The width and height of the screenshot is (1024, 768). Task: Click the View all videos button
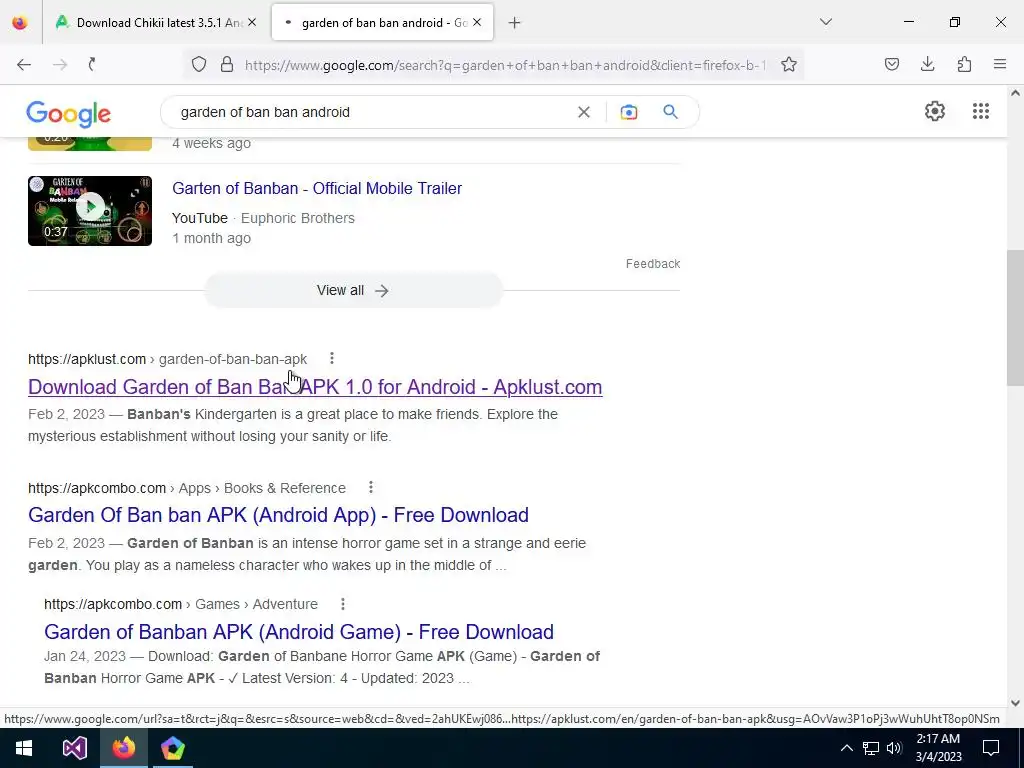pos(353,291)
